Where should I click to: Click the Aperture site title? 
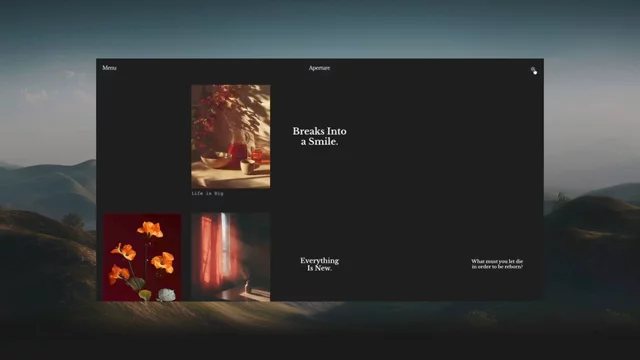pos(319,68)
